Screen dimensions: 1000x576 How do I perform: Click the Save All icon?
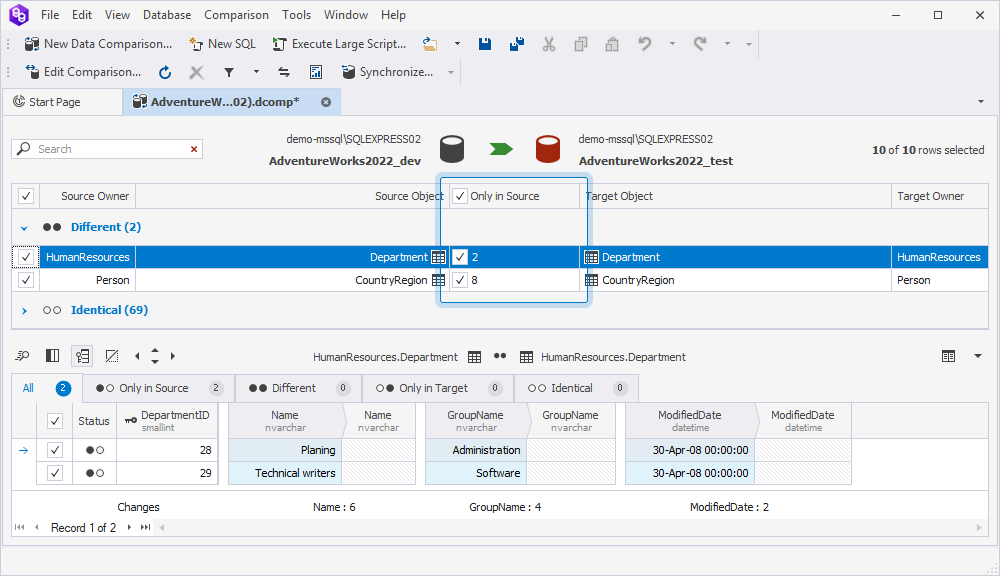pos(517,44)
